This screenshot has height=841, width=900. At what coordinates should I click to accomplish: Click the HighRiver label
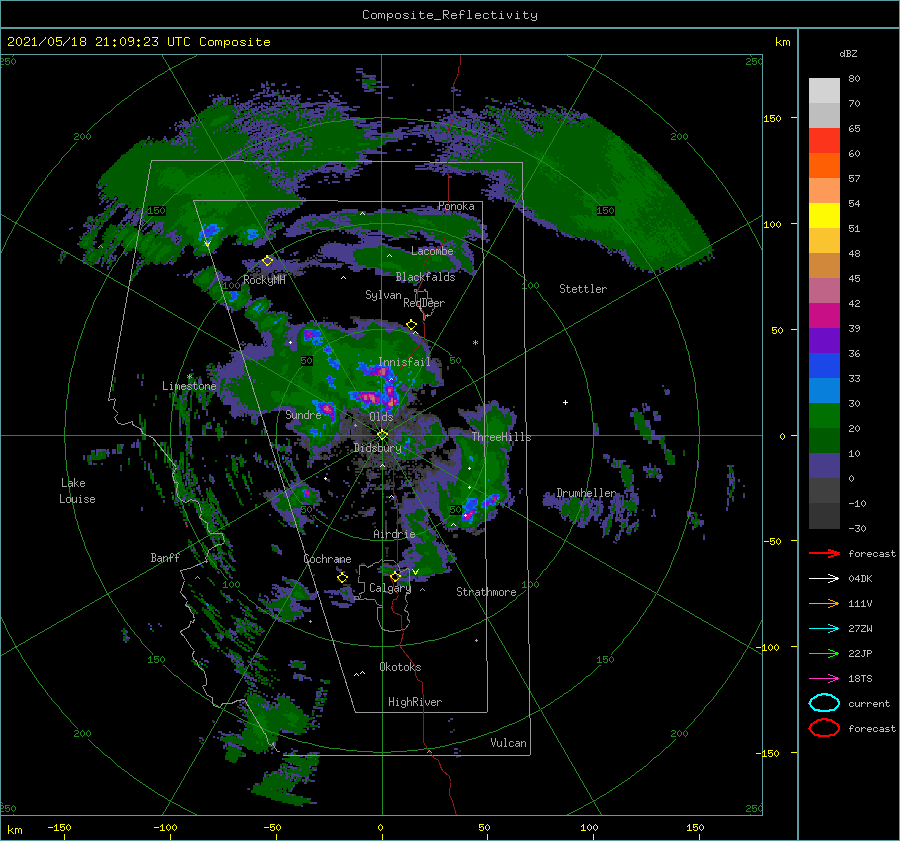(x=415, y=702)
